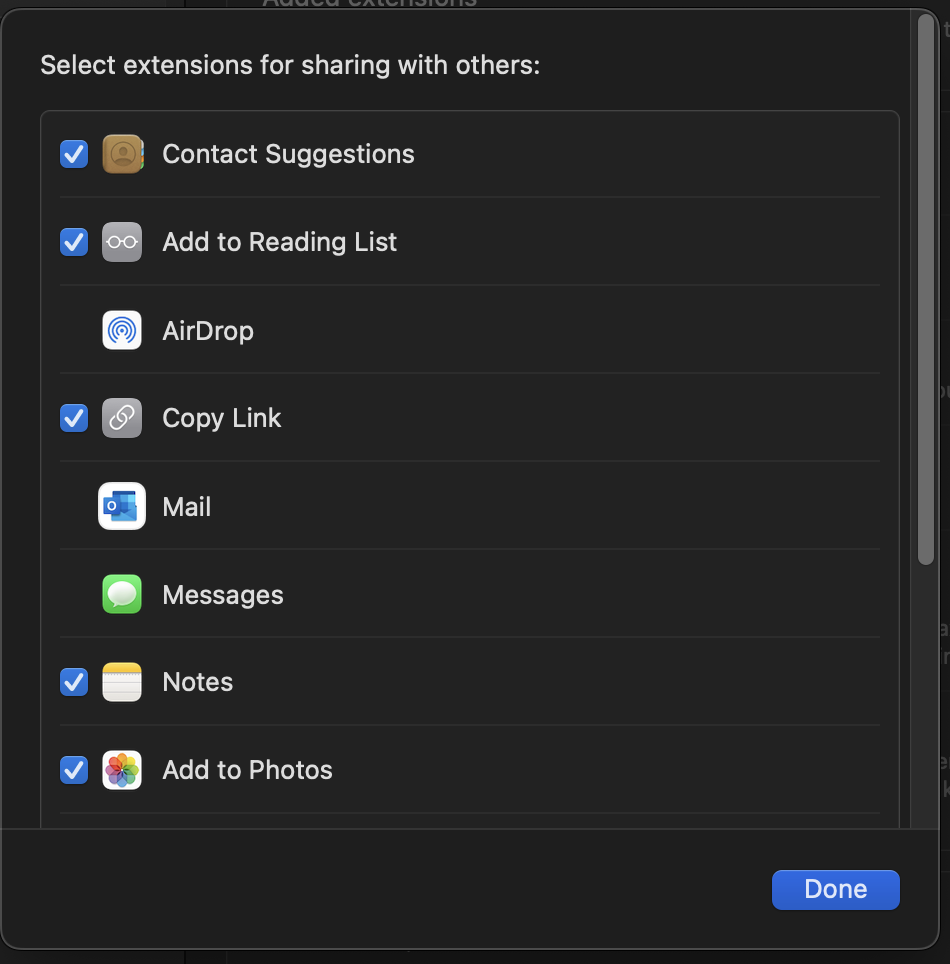950x964 pixels.
Task: Click the Photos flower icon
Action: pos(122,770)
